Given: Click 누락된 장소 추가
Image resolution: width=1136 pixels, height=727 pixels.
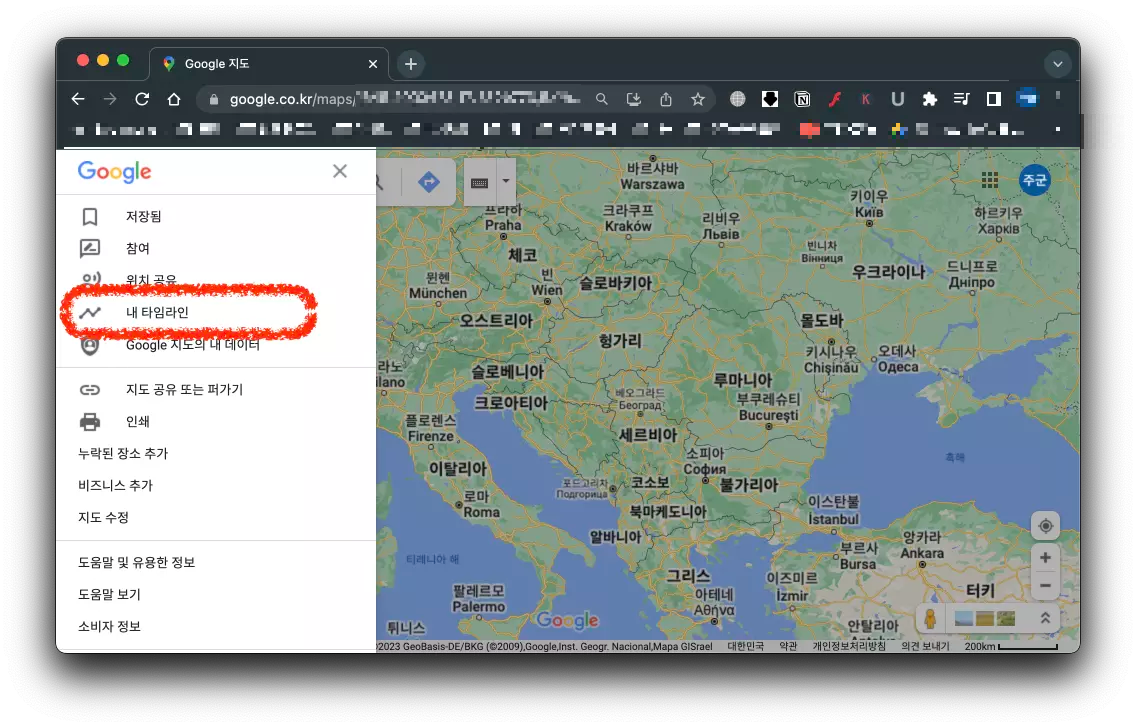Looking at the screenshot, I should pos(122,454).
